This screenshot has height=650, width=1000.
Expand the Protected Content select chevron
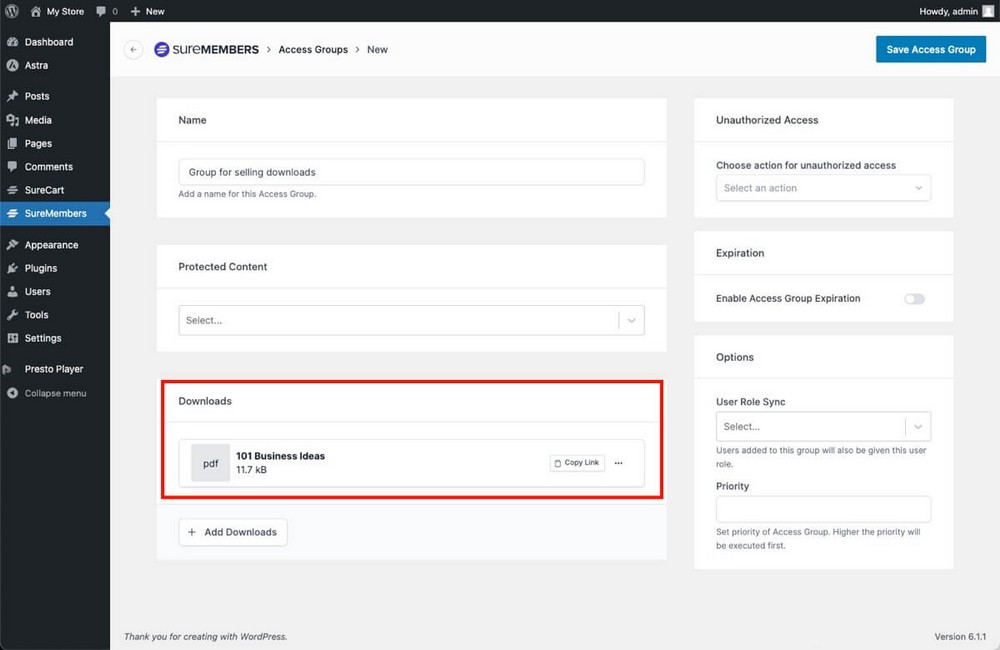(x=631, y=320)
